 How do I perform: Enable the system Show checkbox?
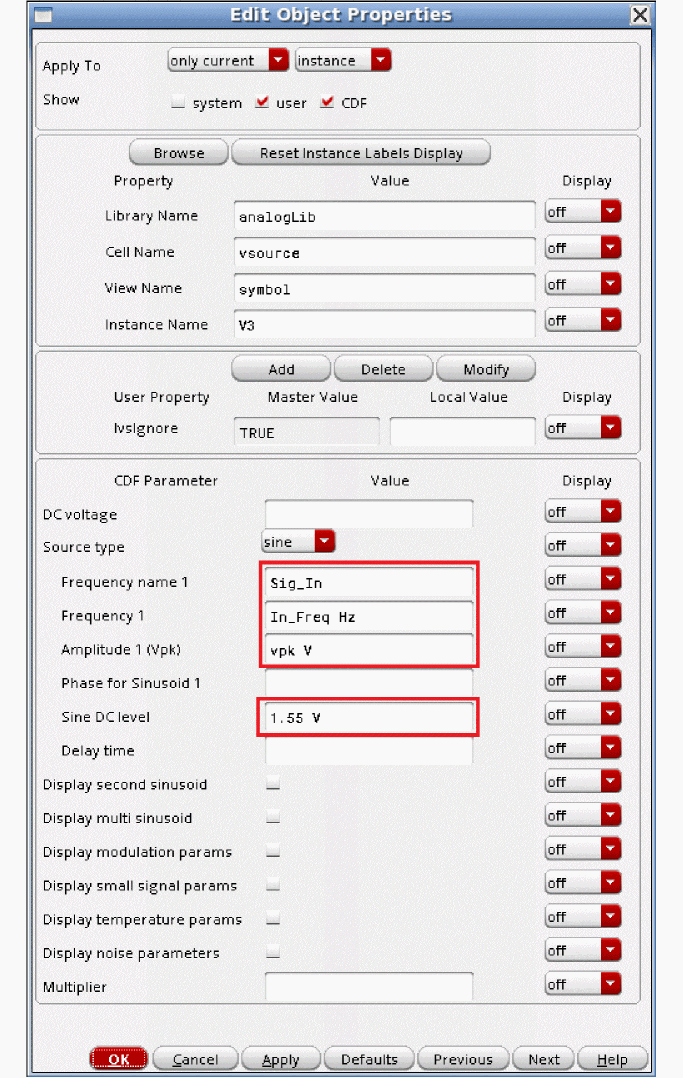coord(178,102)
